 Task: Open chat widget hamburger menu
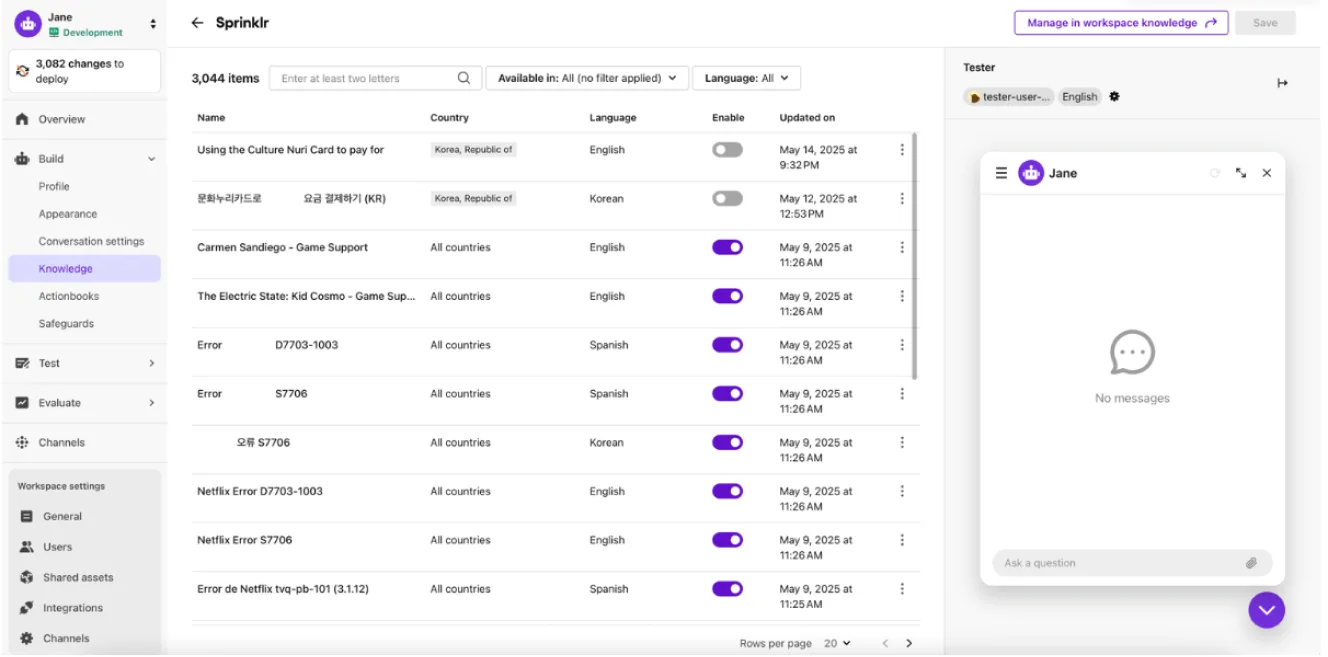(x=1001, y=173)
